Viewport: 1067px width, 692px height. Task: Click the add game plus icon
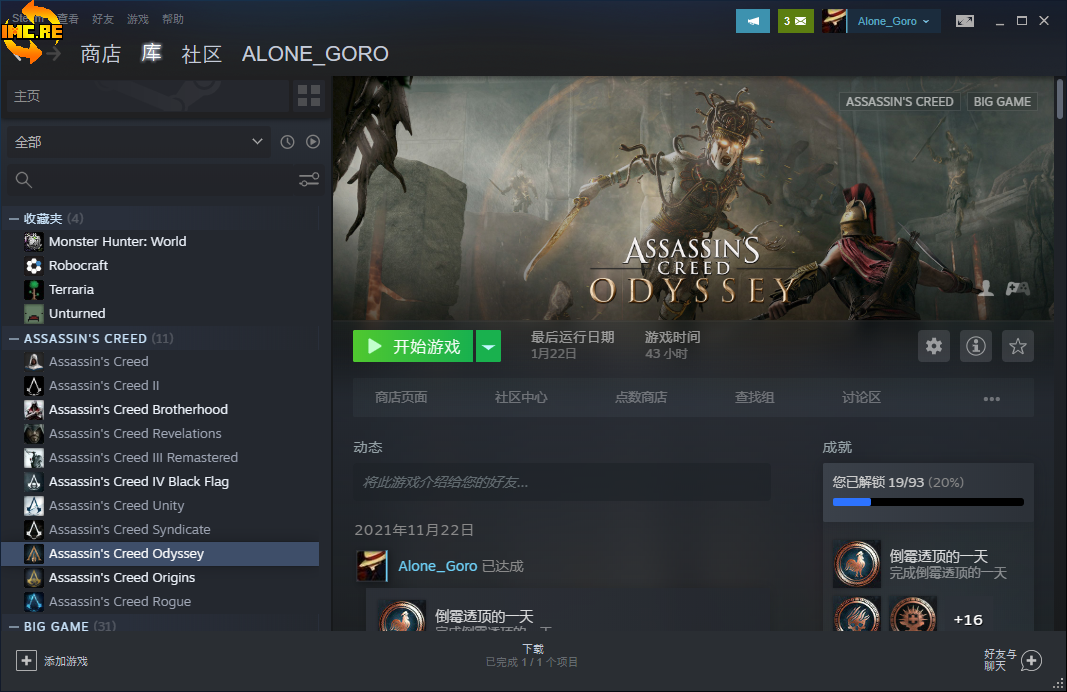[x=26, y=660]
